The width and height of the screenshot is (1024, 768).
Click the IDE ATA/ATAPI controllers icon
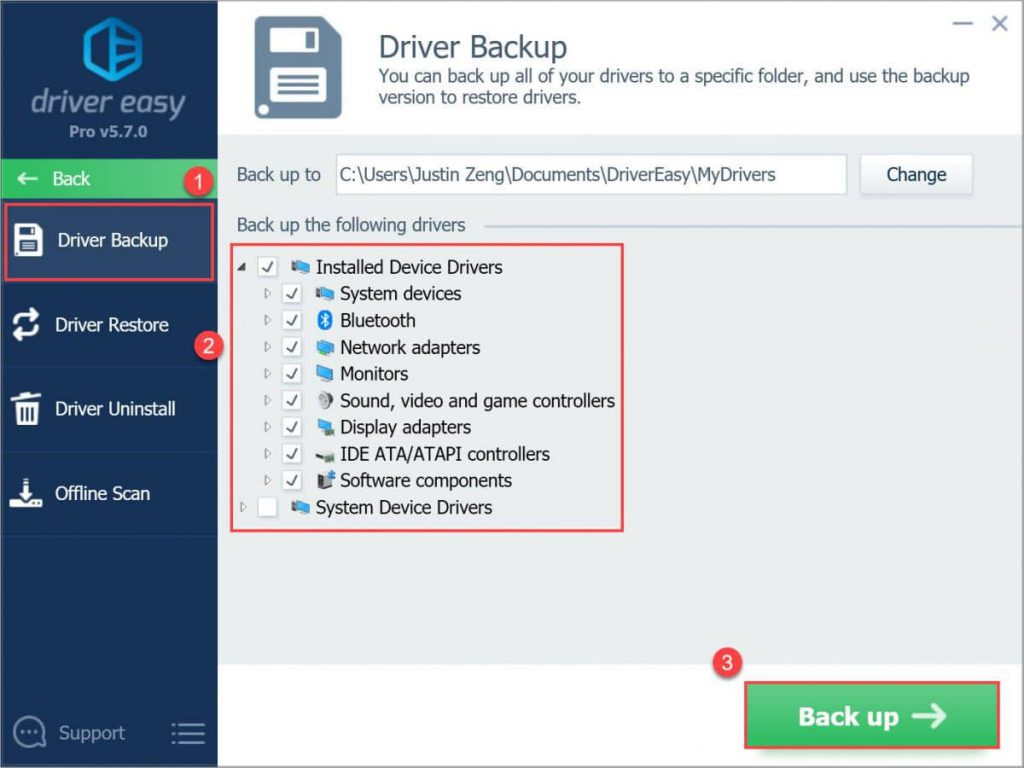pyautogui.click(x=325, y=455)
